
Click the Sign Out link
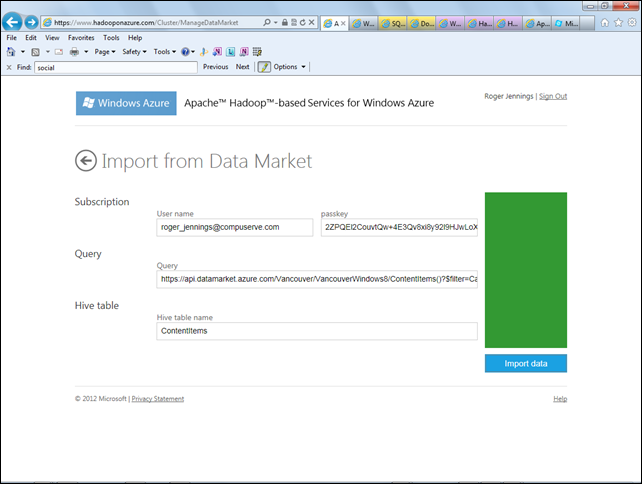(x=553, y=96)
